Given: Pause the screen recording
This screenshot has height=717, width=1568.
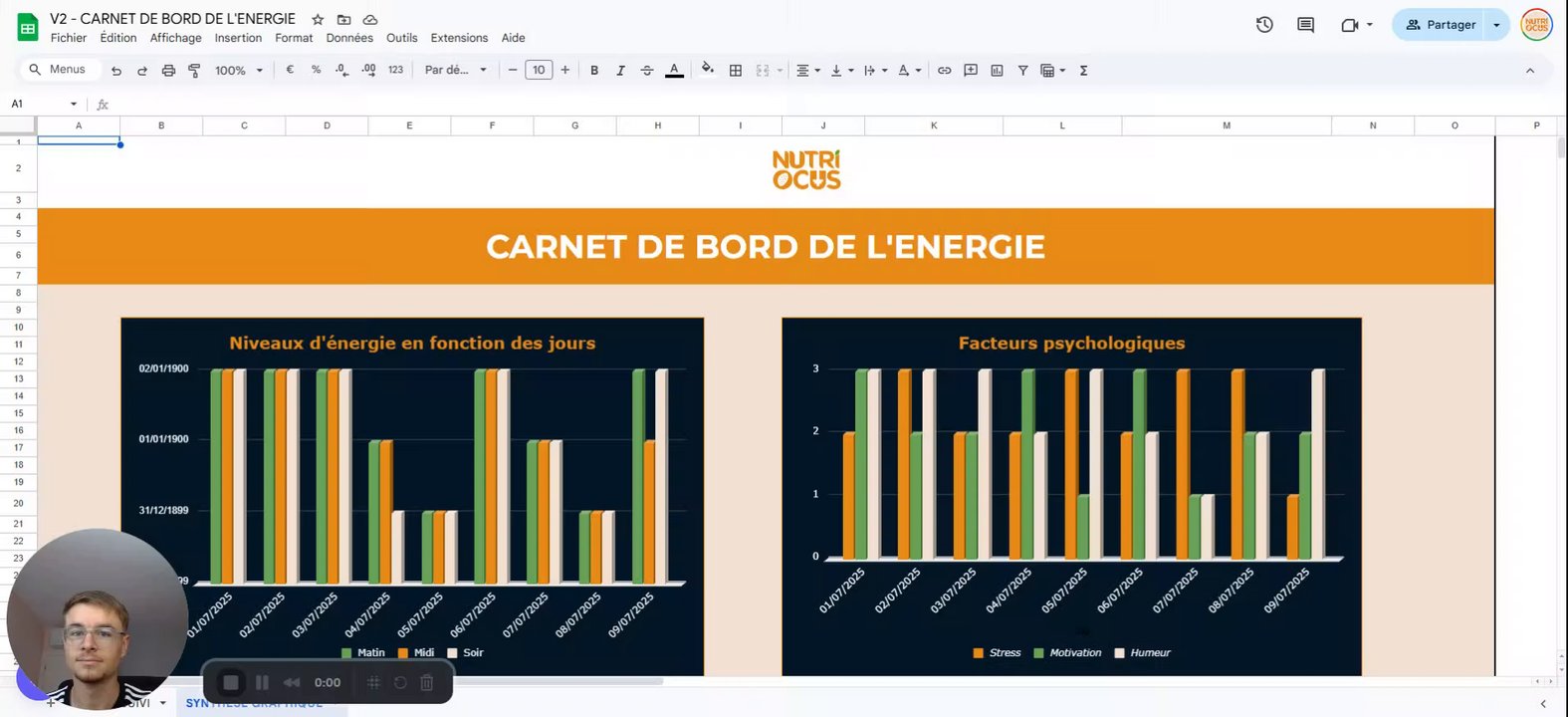Looking at the screenshot, I should click(262, 682).
